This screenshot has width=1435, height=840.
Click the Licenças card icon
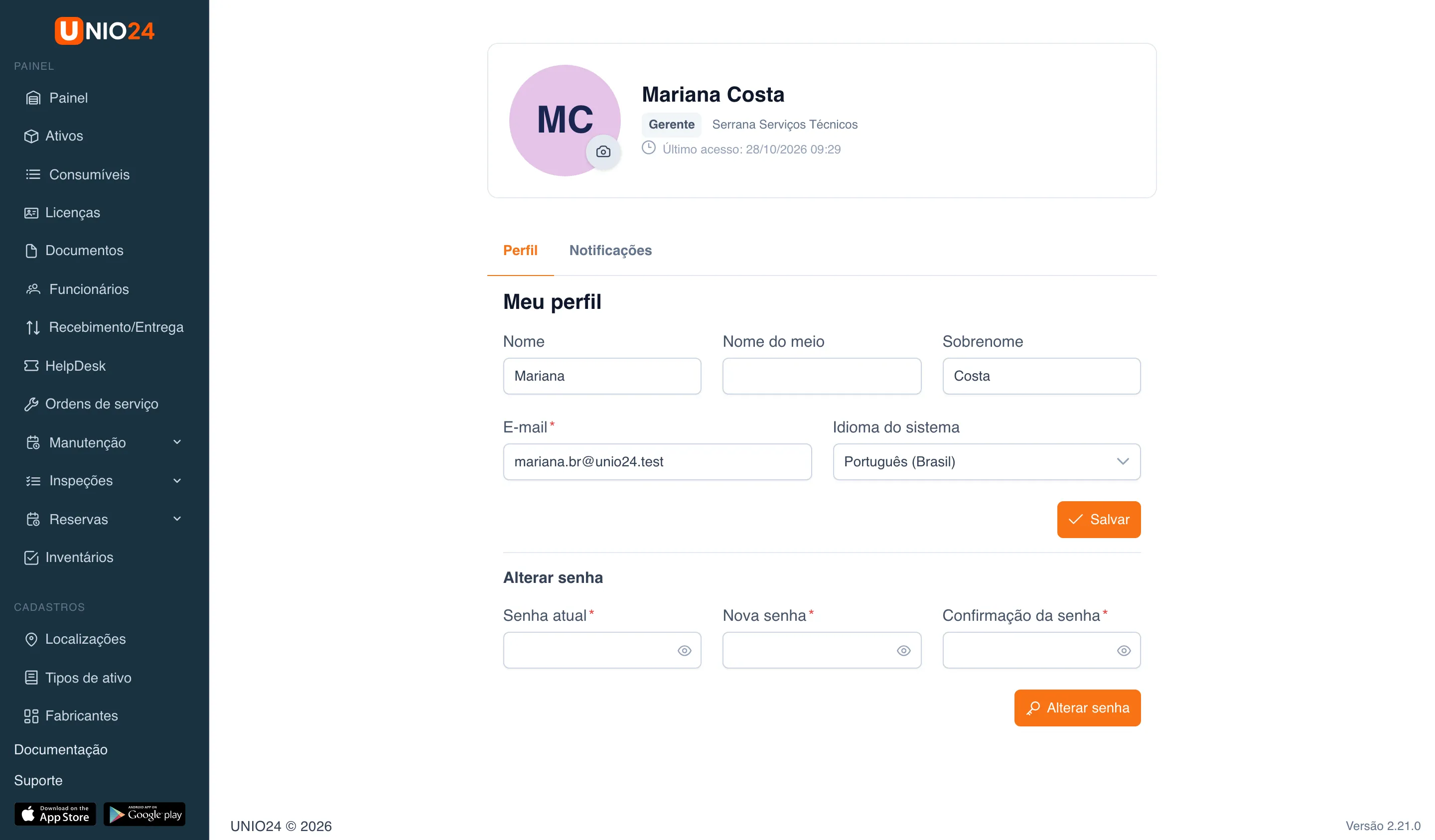click(31, 212)
